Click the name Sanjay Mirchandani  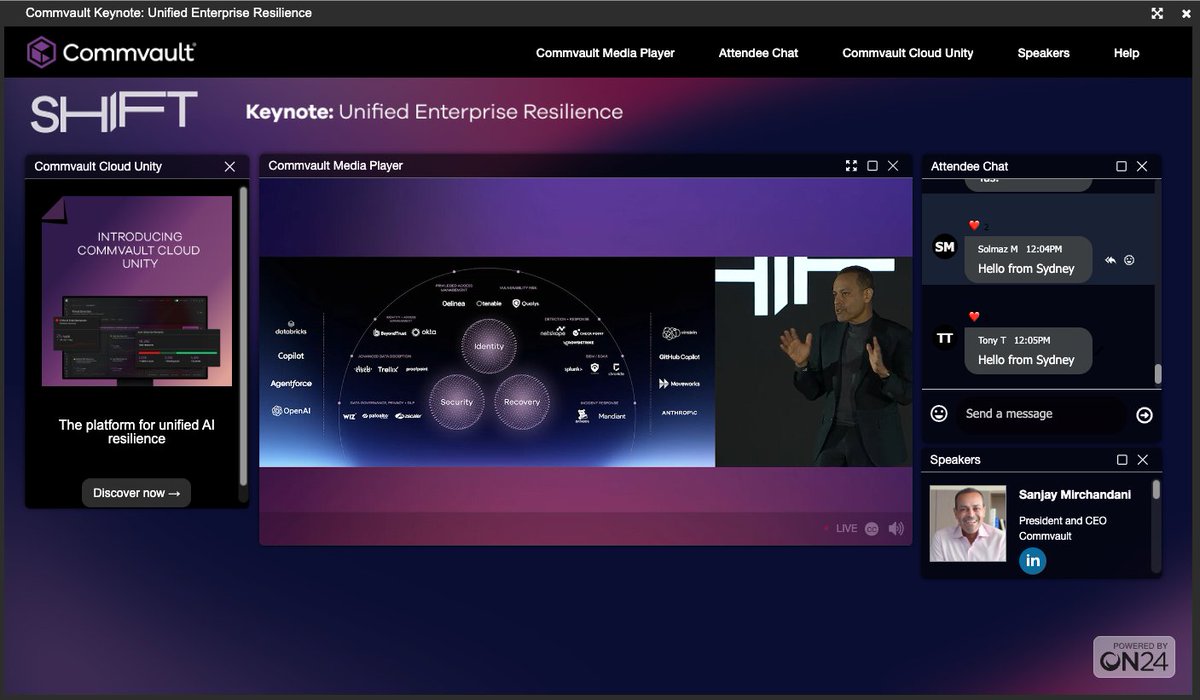[x=1075, y=495]
